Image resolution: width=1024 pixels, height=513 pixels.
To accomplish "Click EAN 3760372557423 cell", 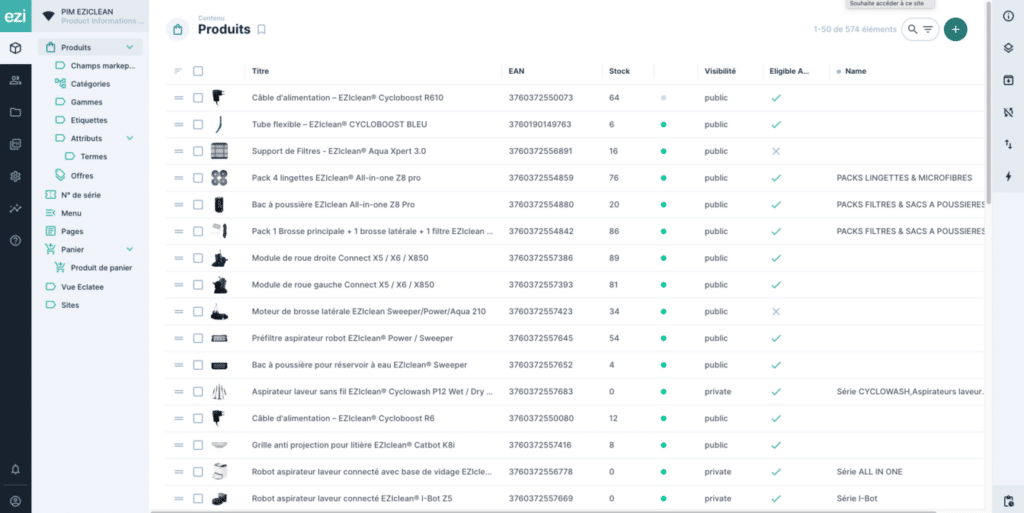I will point(541,311).
